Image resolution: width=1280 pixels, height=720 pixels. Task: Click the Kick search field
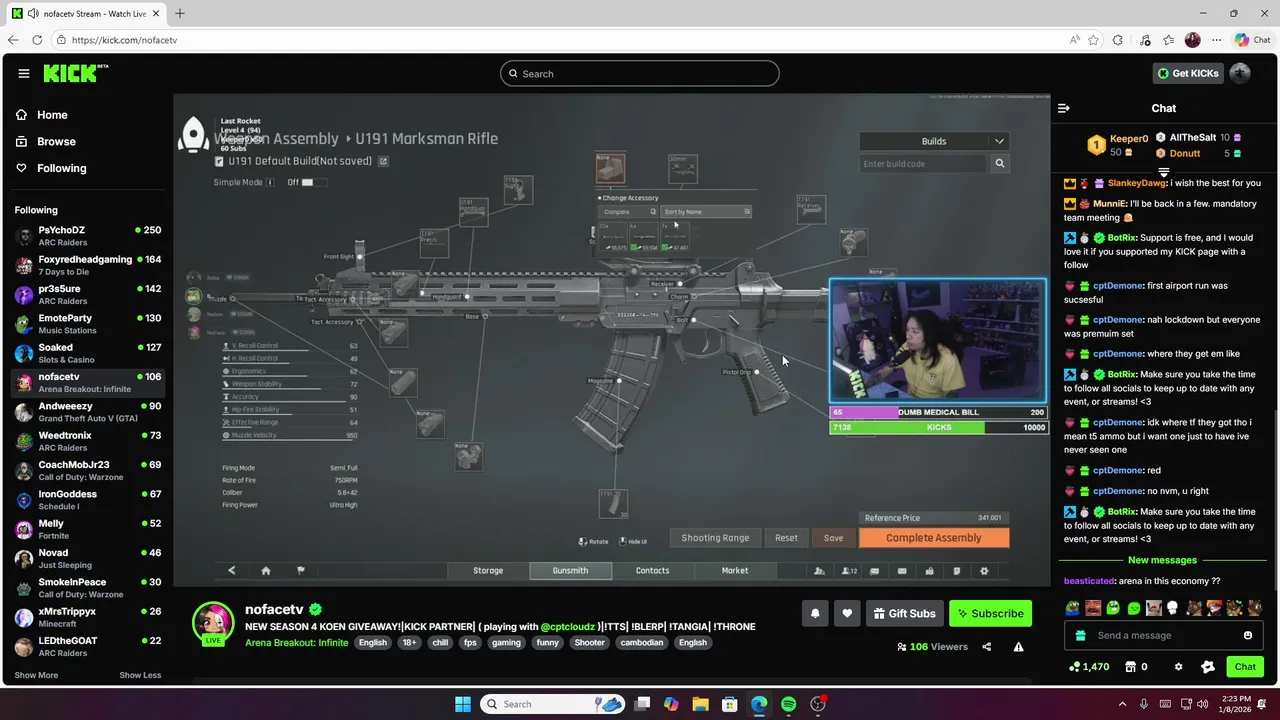(640, 73)
